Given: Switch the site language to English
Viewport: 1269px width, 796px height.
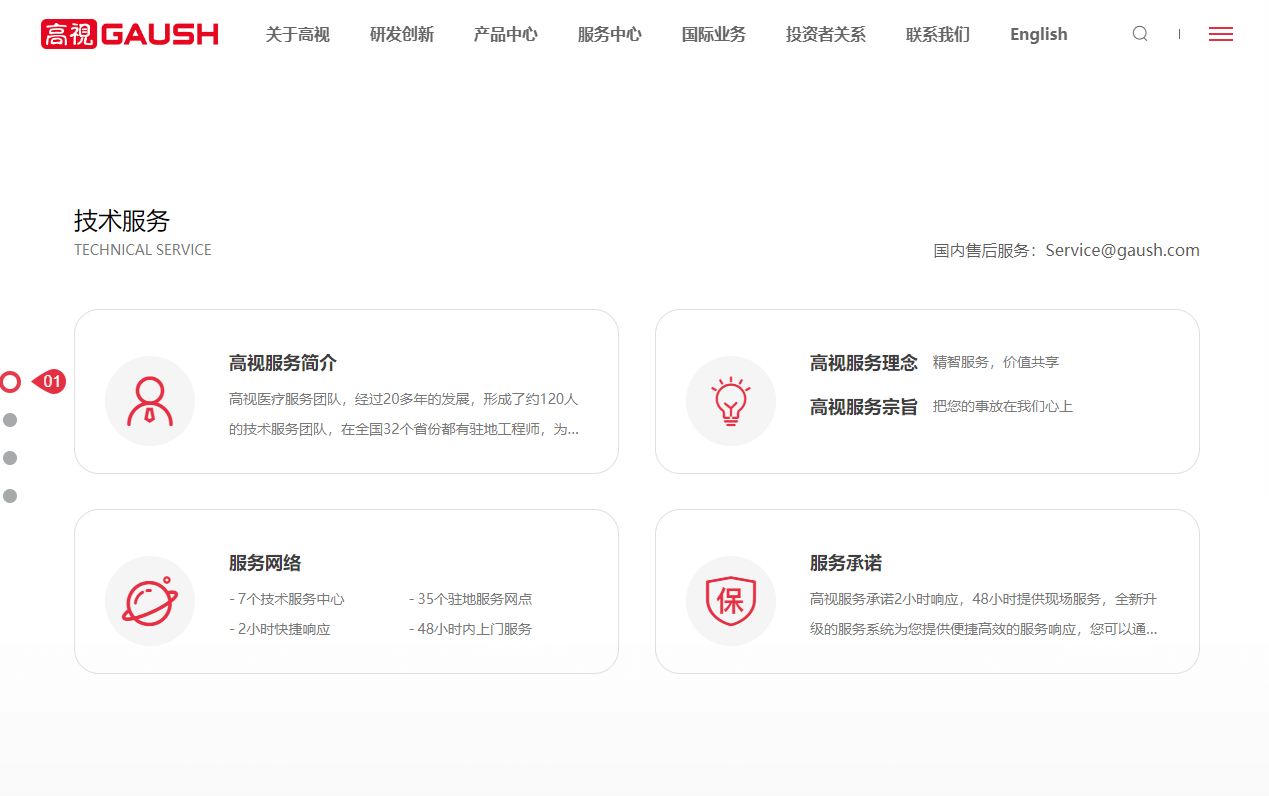Looking at the screenshot, I should pos(1038,34).
